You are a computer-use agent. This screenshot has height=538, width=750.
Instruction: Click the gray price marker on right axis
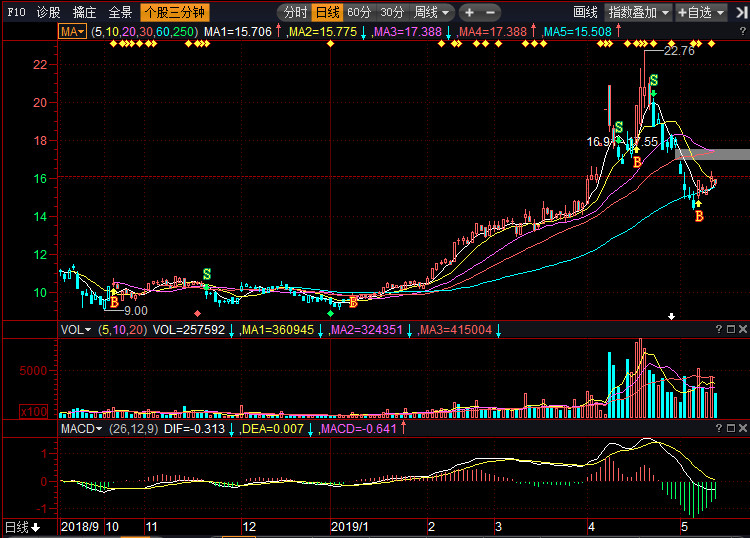(711, 154)
